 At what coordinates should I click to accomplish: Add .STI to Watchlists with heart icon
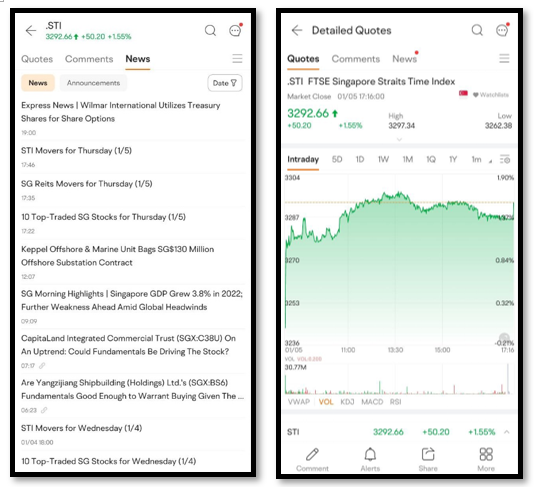[x=491, y=95]
